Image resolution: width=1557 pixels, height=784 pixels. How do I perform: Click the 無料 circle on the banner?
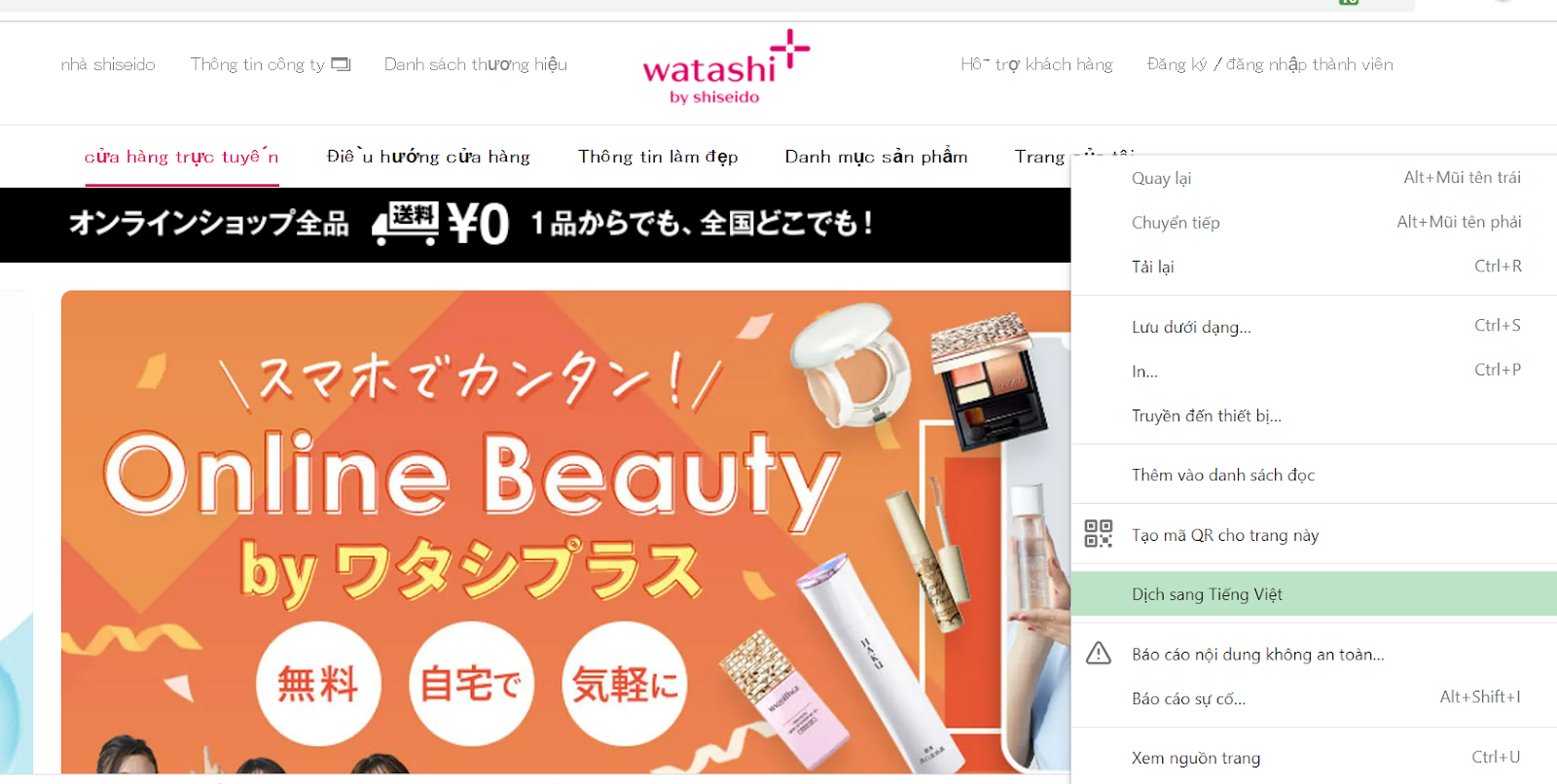point(318,684)
